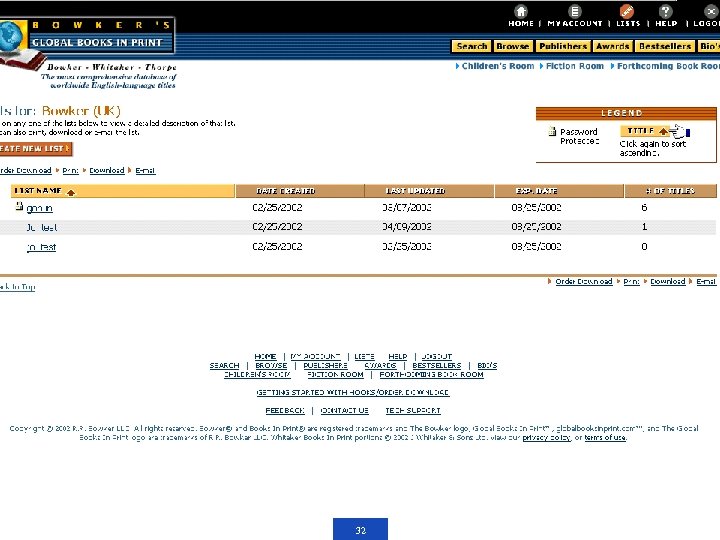Click the footer BESTSELLERS link

pyautogui.click(x=436, y=366)
